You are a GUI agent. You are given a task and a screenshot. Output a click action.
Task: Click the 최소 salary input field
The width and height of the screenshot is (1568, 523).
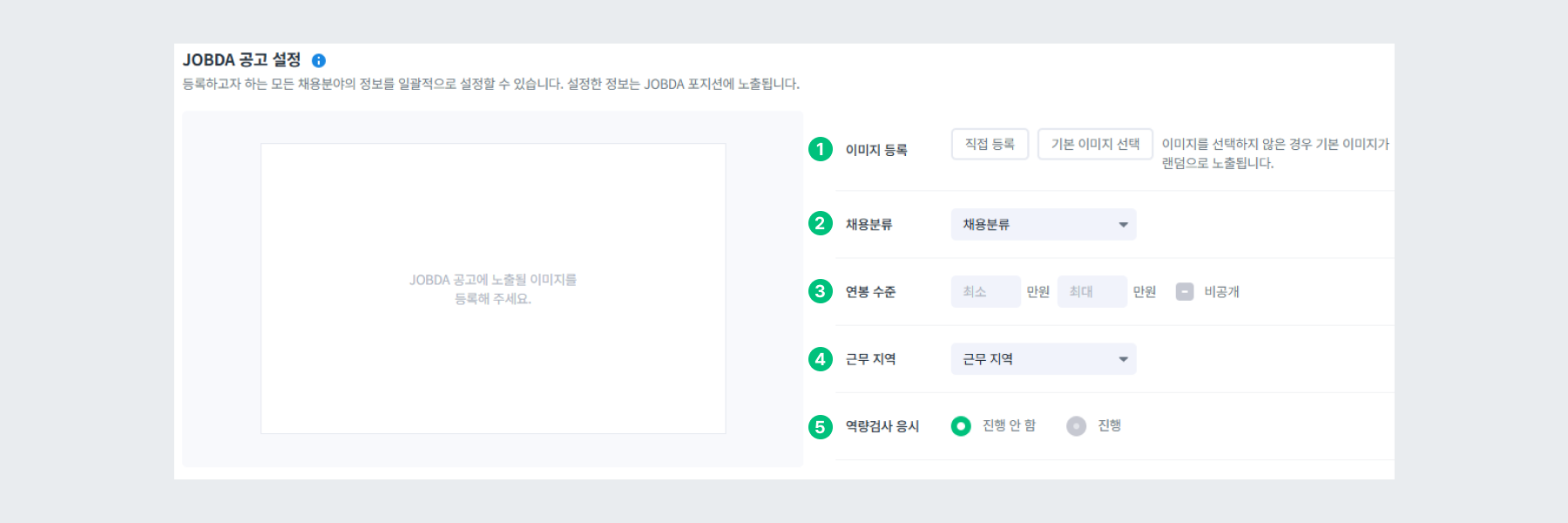click(985, 291)
